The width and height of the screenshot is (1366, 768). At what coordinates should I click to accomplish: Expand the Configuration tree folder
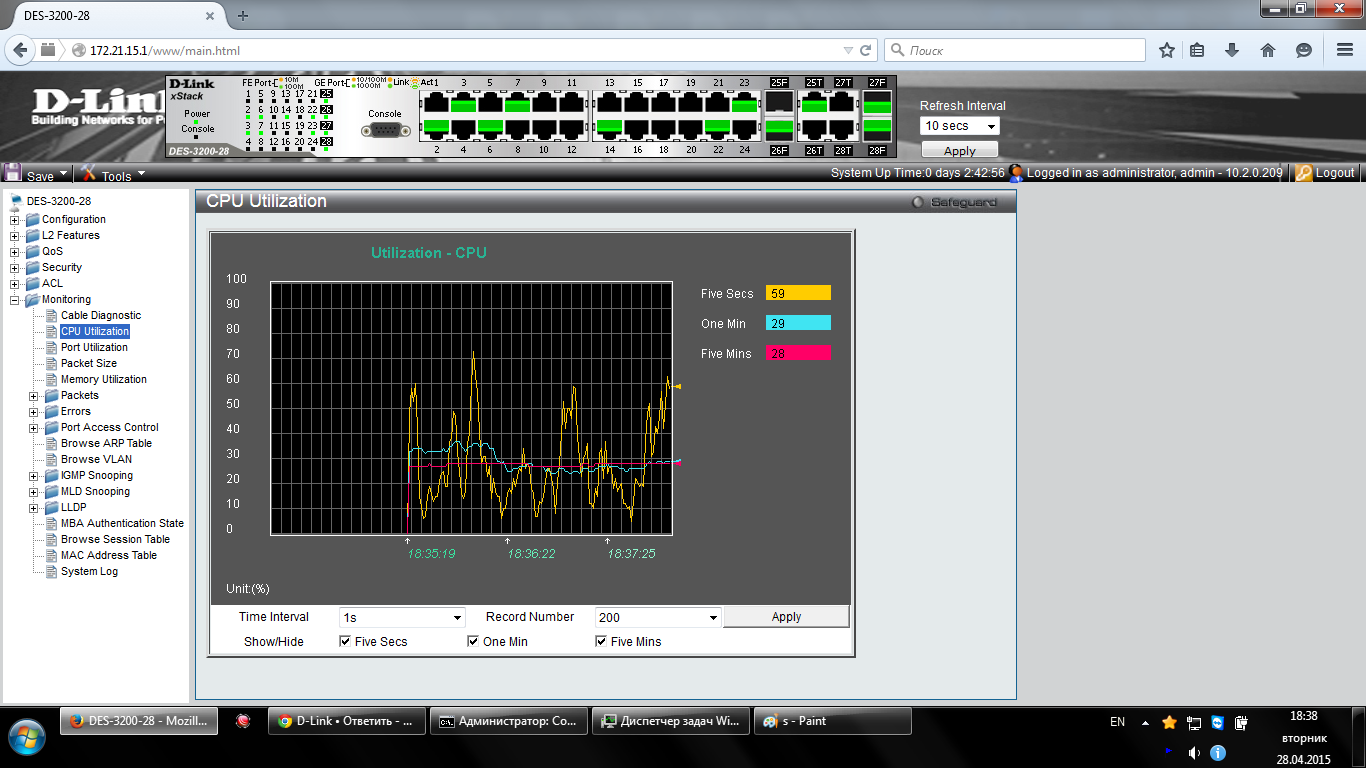pyautogui.click(x=15, y=220)
